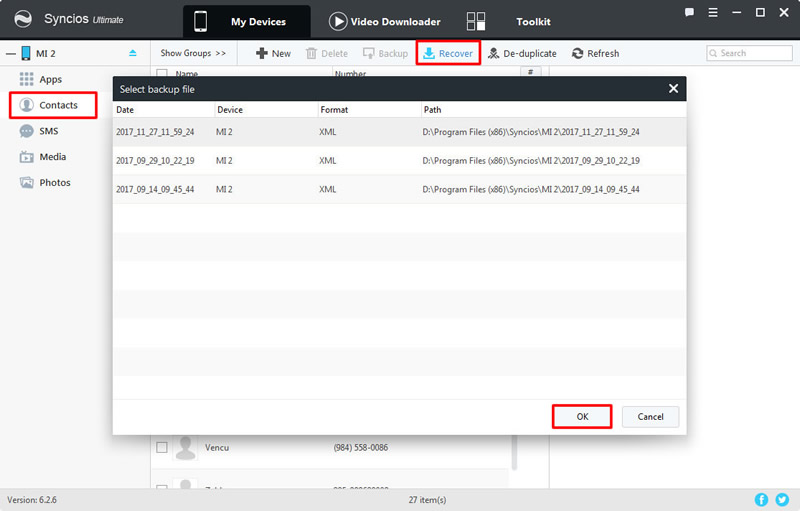The image size is (800, 511).
Task: Refresh the contacts list
Action: [595, 54]
